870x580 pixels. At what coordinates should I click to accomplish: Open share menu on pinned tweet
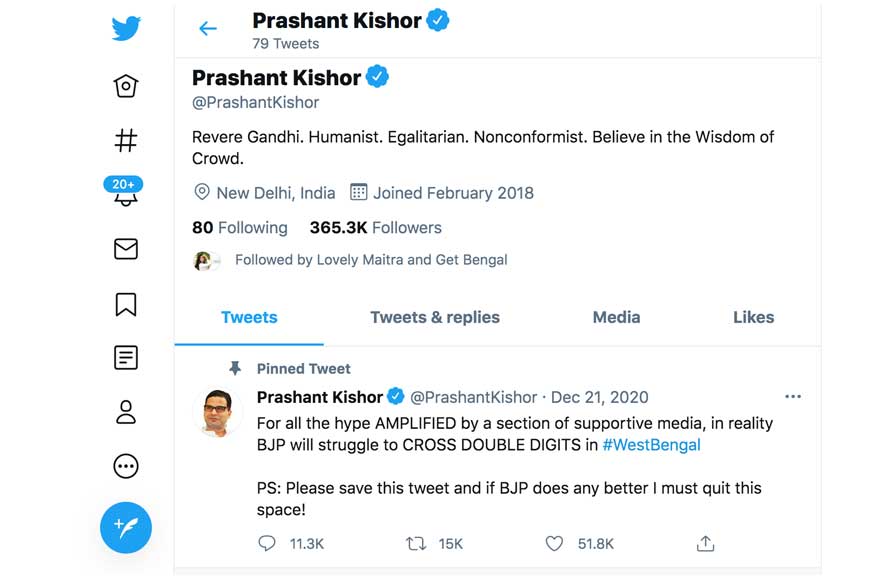pyautogui.click(x=705, y=544)
